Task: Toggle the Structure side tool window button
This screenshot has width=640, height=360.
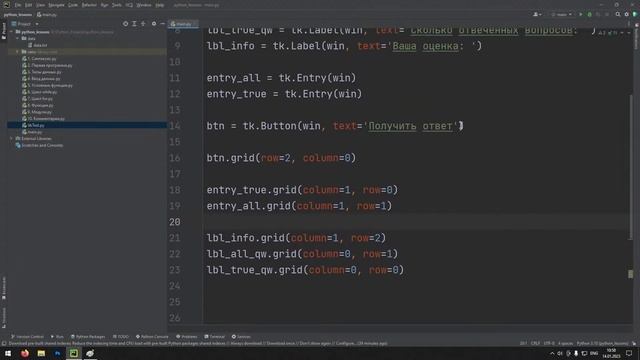Action: coord(4,318)
